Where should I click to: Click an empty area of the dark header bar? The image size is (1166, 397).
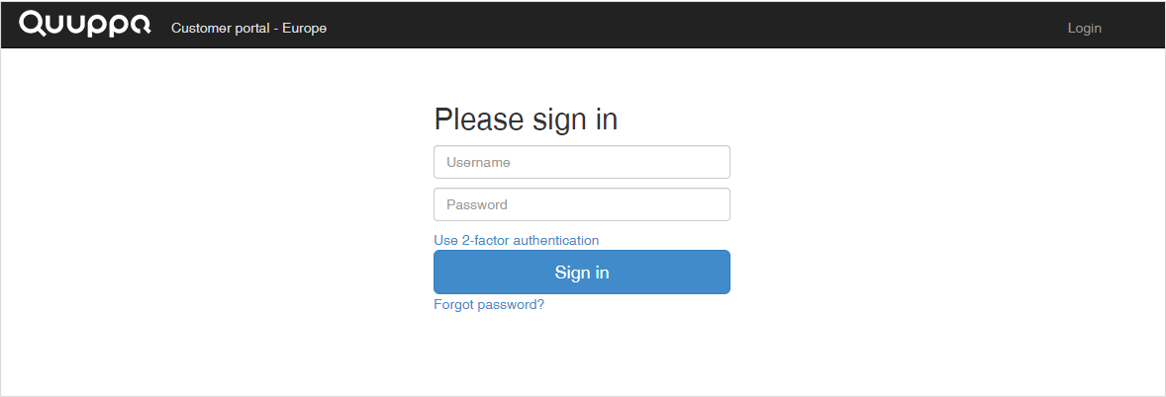[669, 25]
